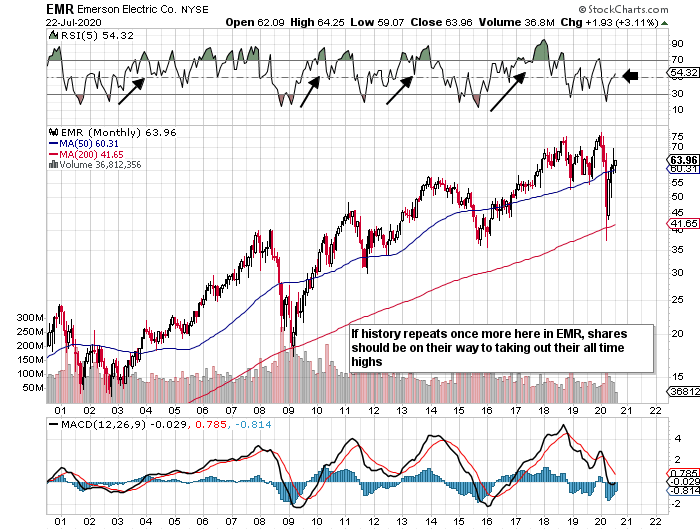The width and height of the screenshot is (700, 530).
Task: Click the Volume 36.8M header value
Action: (517, 22)
